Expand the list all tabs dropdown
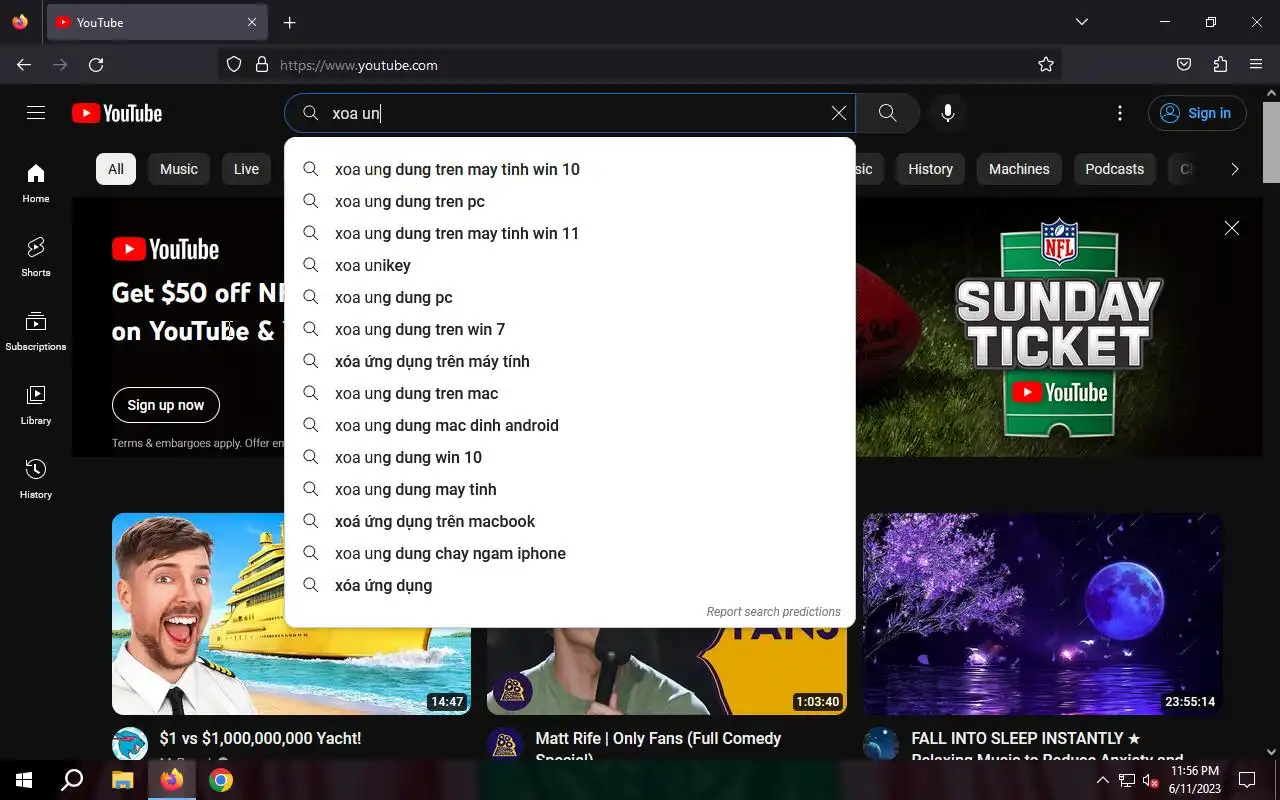Image resolution: width=1280 pixels, height=800 pixels. (1082, 22)
